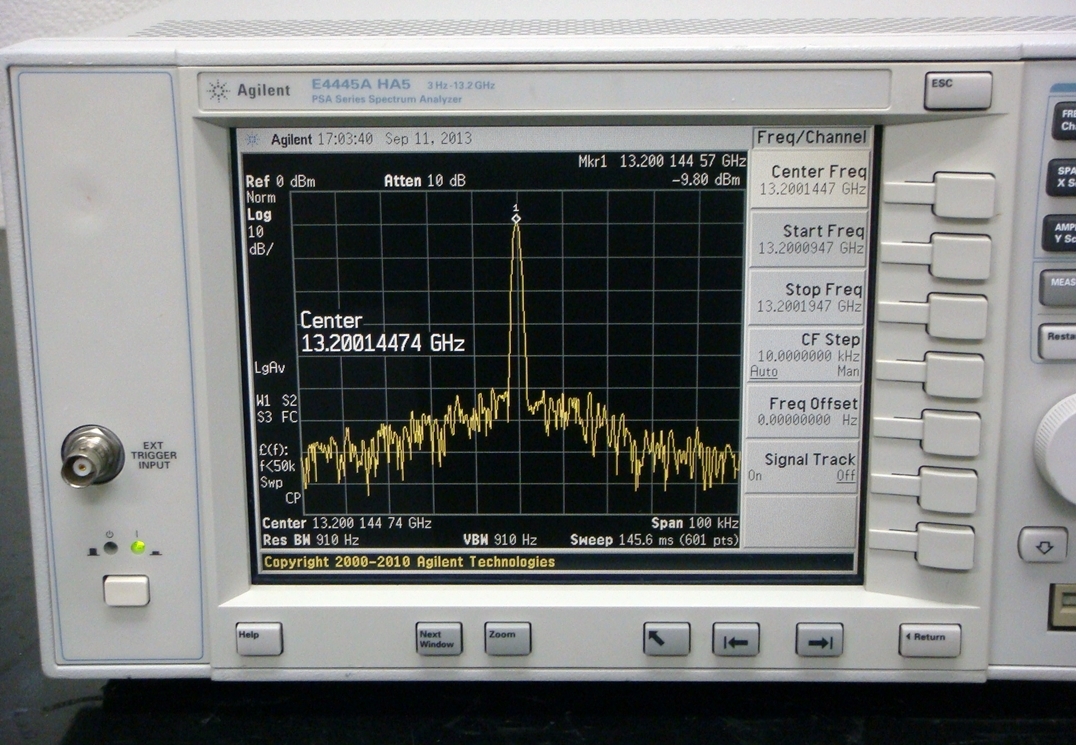
Task: Click the 0.00000000 Hz Freq Offset value
Action: 807,420
